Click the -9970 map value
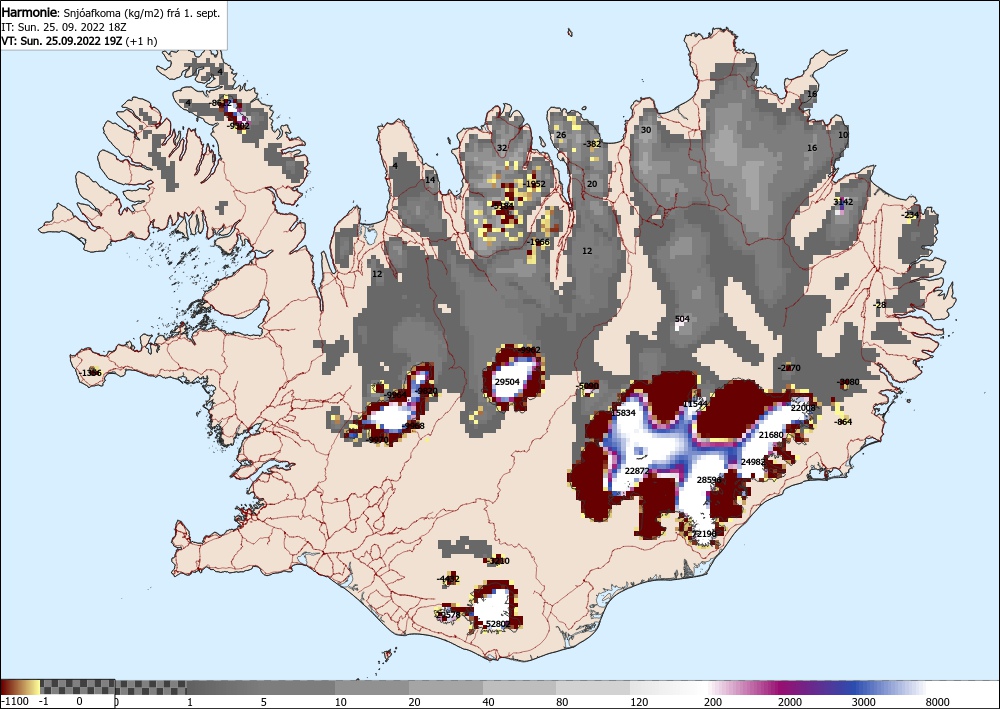The height and width of the screenshot is (709, 1000). click(378, 439)
